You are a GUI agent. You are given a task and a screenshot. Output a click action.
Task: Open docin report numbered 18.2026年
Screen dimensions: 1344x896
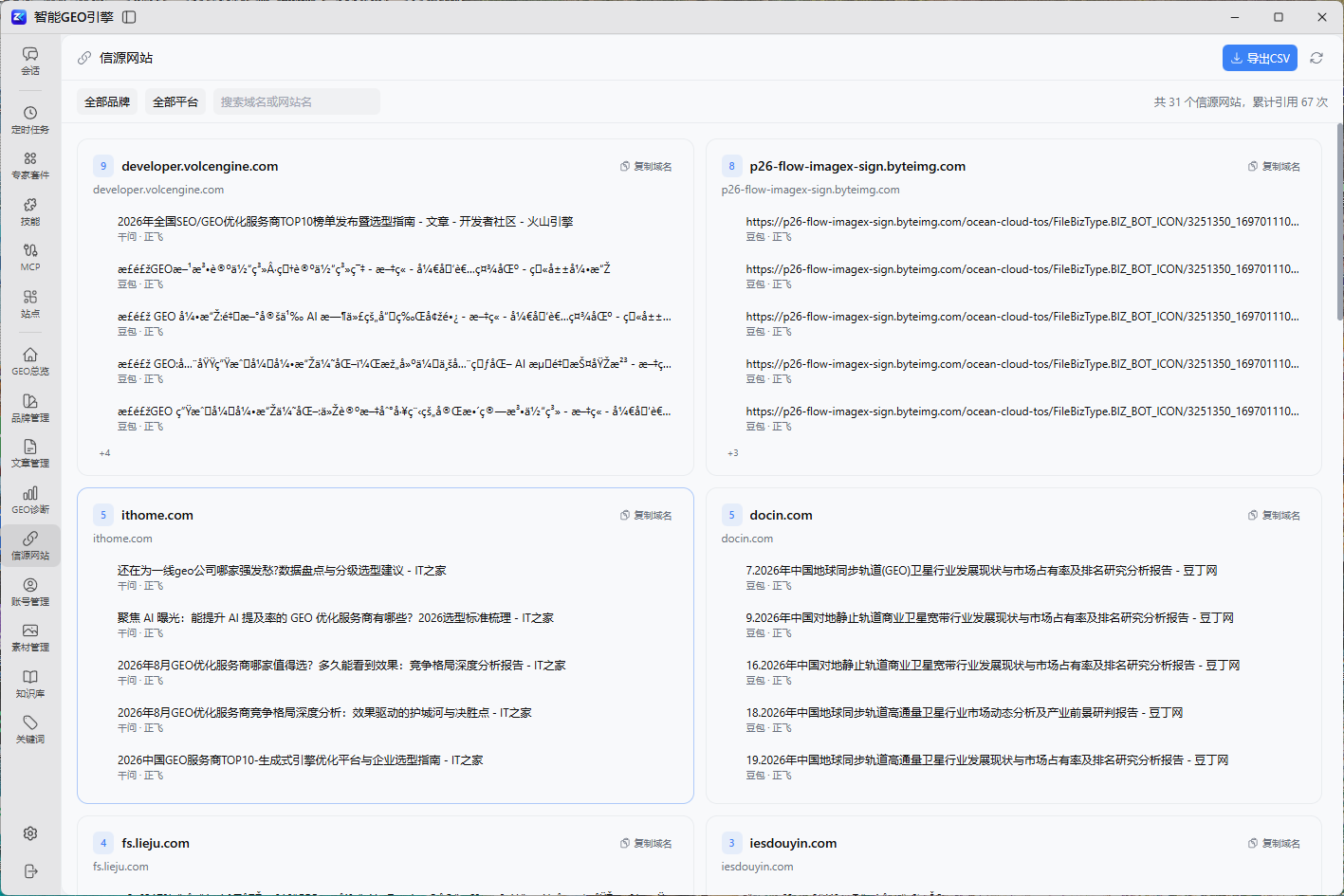click(965, 713)
